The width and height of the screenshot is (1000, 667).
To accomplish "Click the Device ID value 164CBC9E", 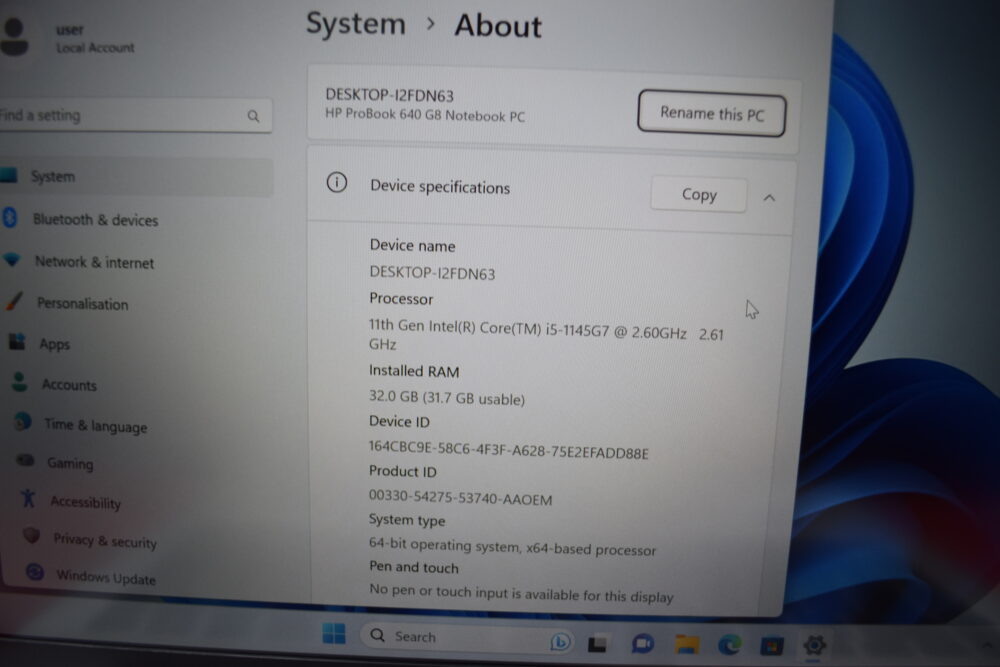I will [508, 450].
